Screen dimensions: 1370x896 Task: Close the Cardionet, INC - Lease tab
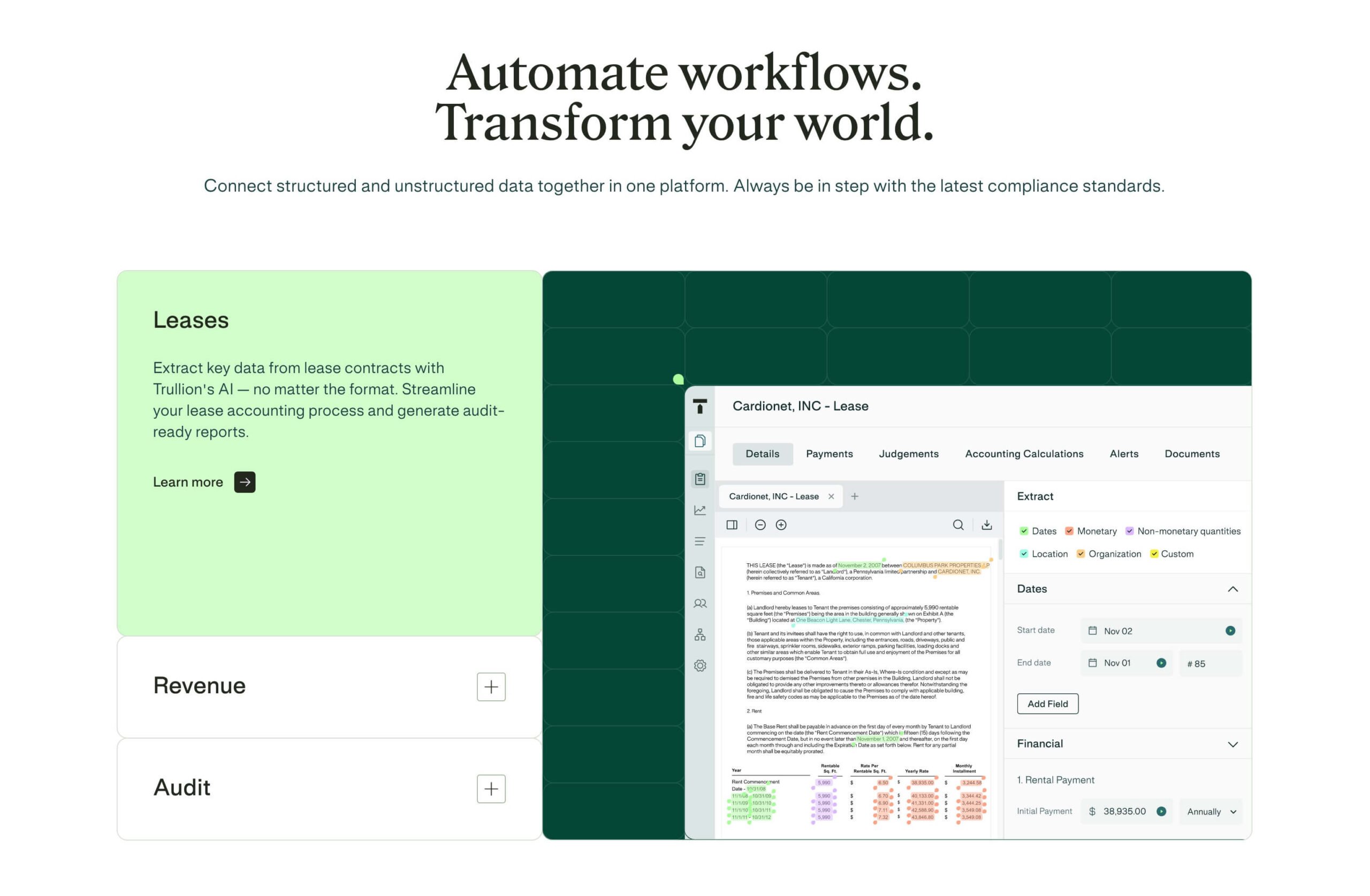[x=831, y=496]
